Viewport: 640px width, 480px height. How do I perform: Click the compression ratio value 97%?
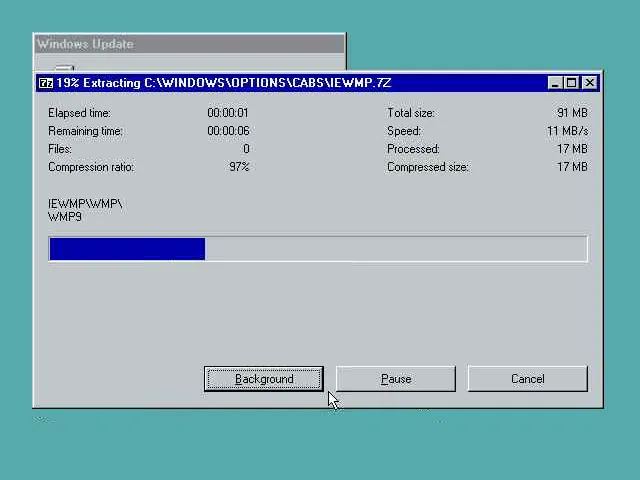point(239,167)
